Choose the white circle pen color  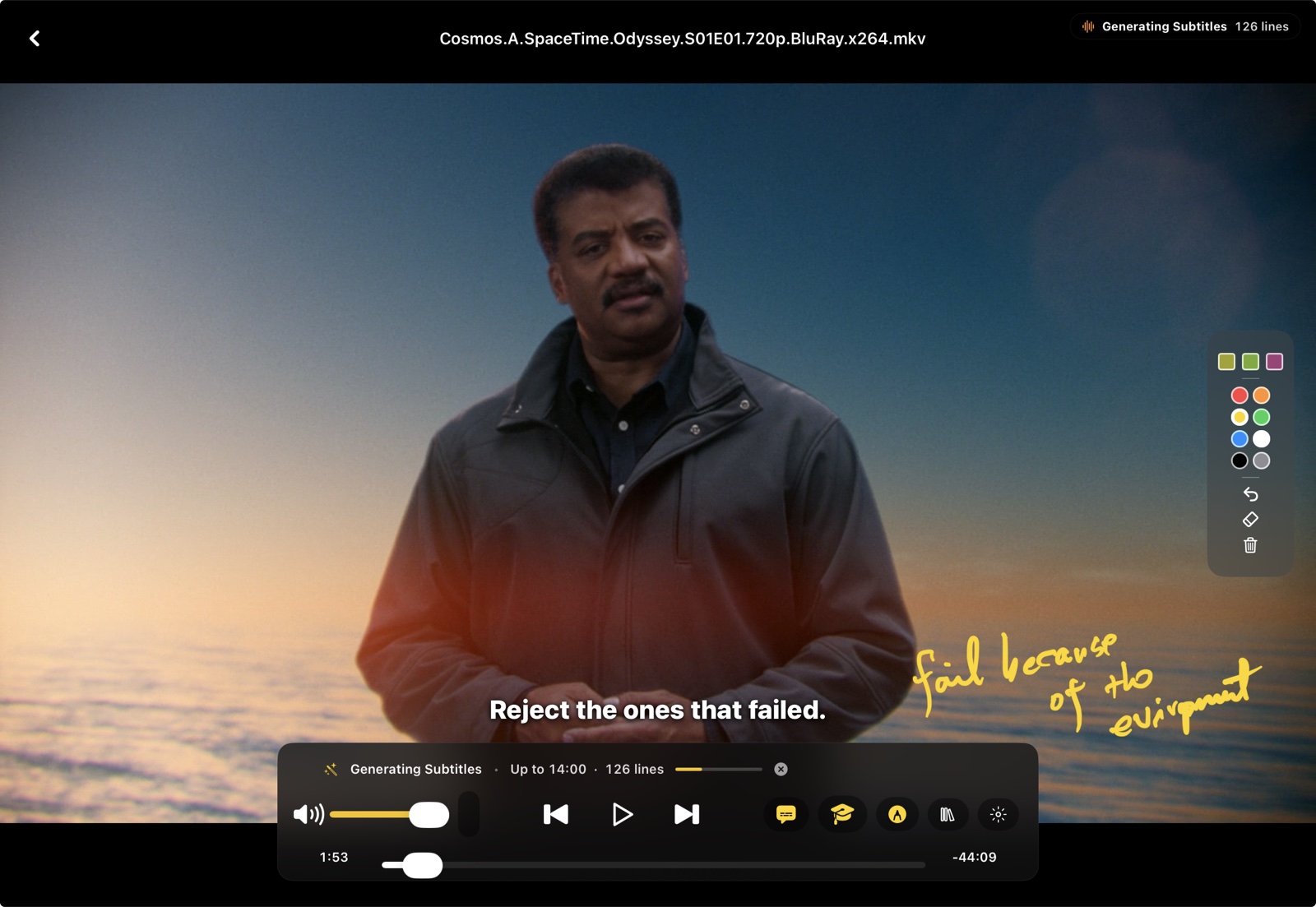pyautogui.click(x=1262, y=439)
